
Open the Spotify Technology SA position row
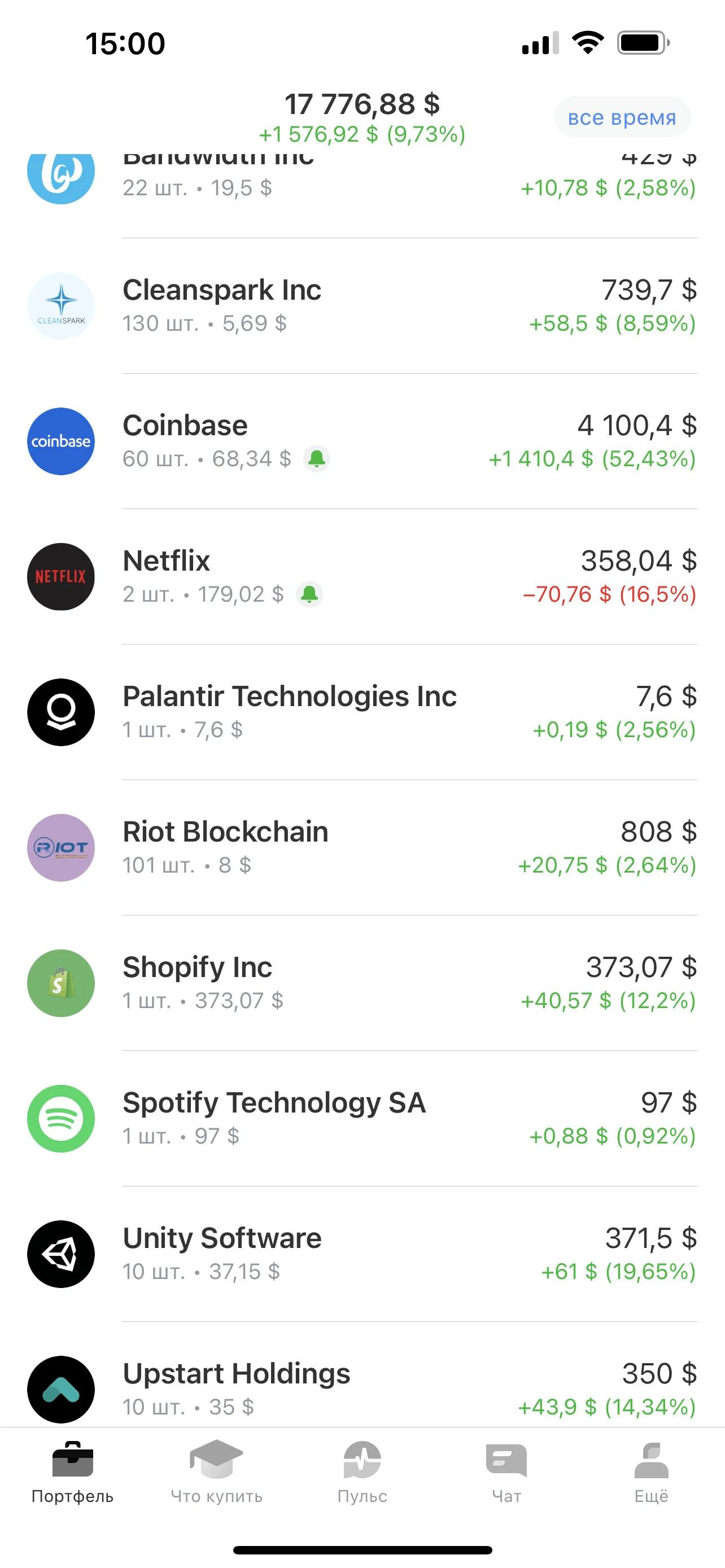(362, 1118)
